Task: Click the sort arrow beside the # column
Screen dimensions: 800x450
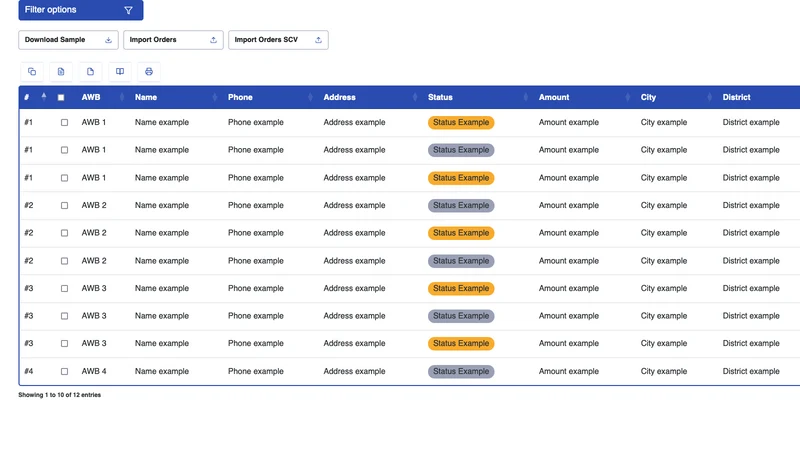Action: coord(44,96)
